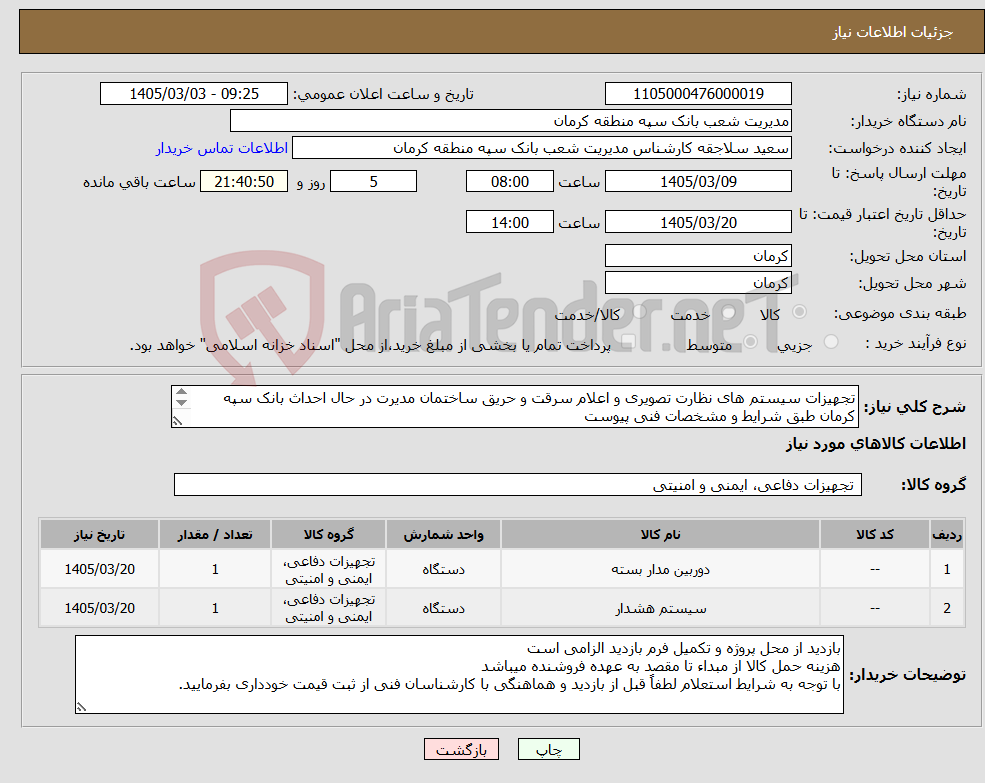Image resolution: width=985 pixels, height=783 pixels.
Task: Select the جزیی purchase type radio
Action: (x=830, y=342)
